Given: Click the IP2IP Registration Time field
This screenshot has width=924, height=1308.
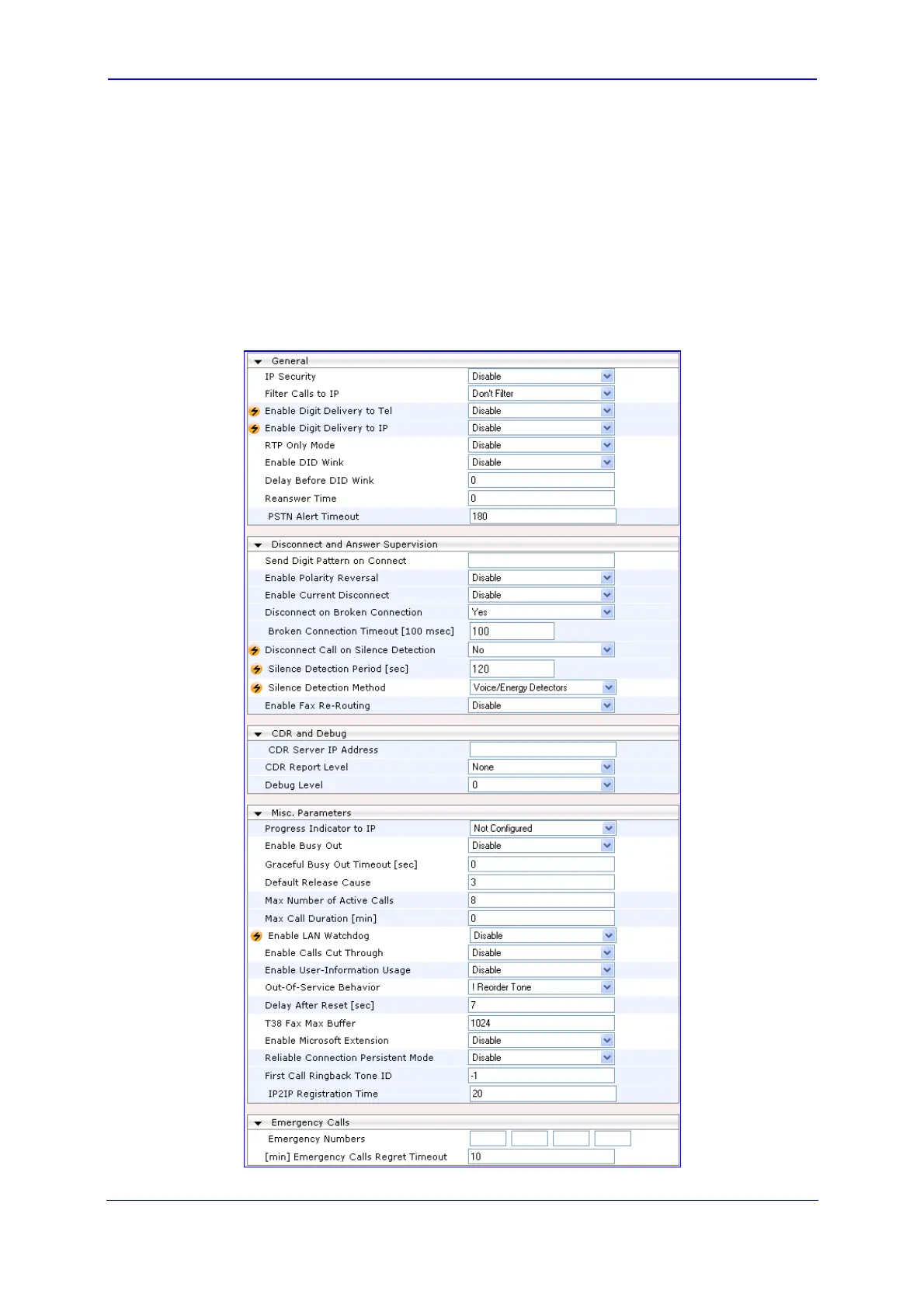Looking at the screenshot, I should click(543, 1094).
